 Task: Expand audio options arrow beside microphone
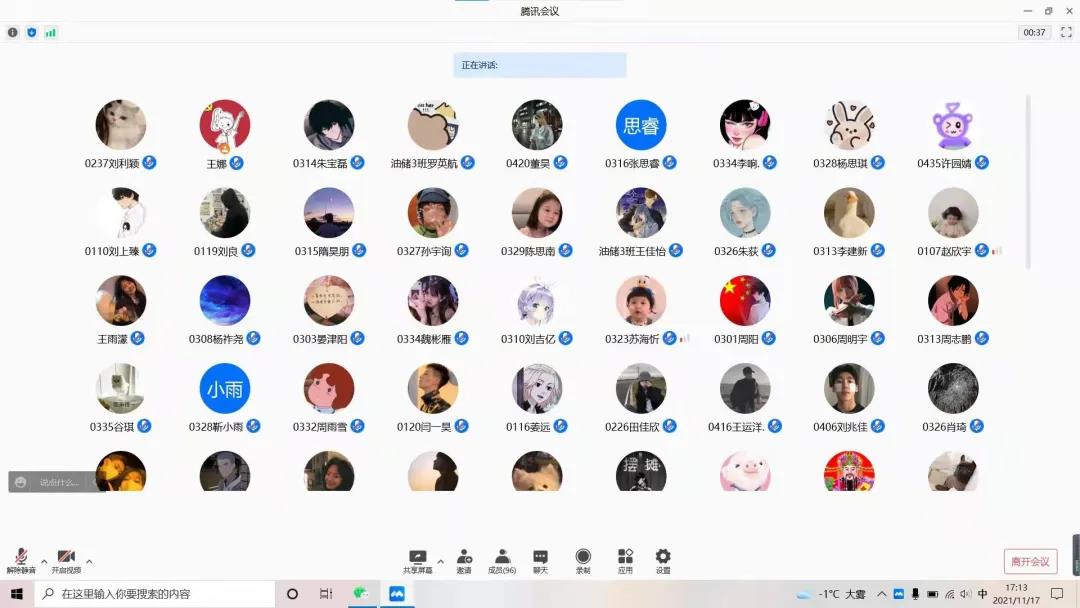click(x=44, y=561)
